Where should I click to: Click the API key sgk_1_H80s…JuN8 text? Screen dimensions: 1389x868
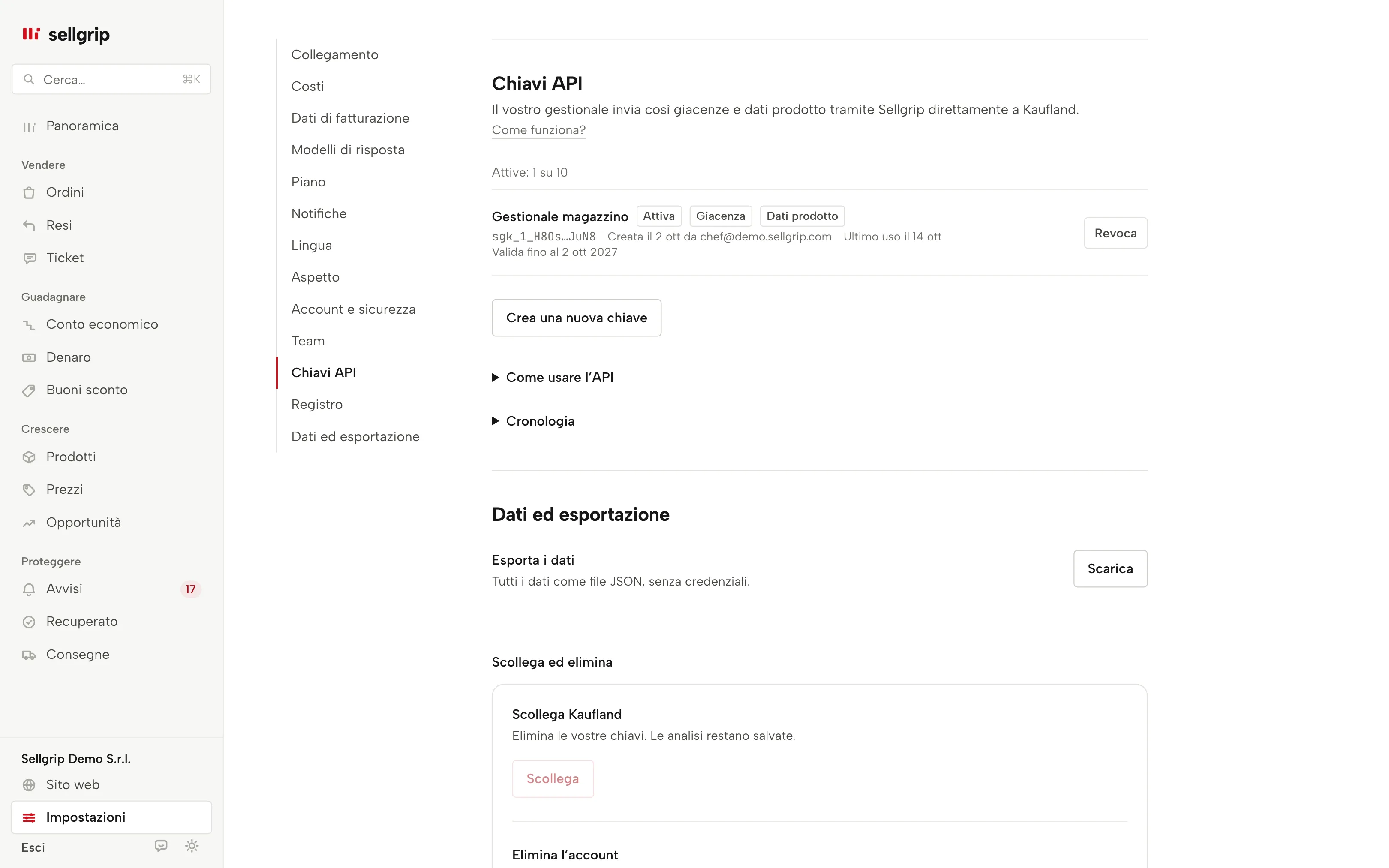tap(544, 237)
